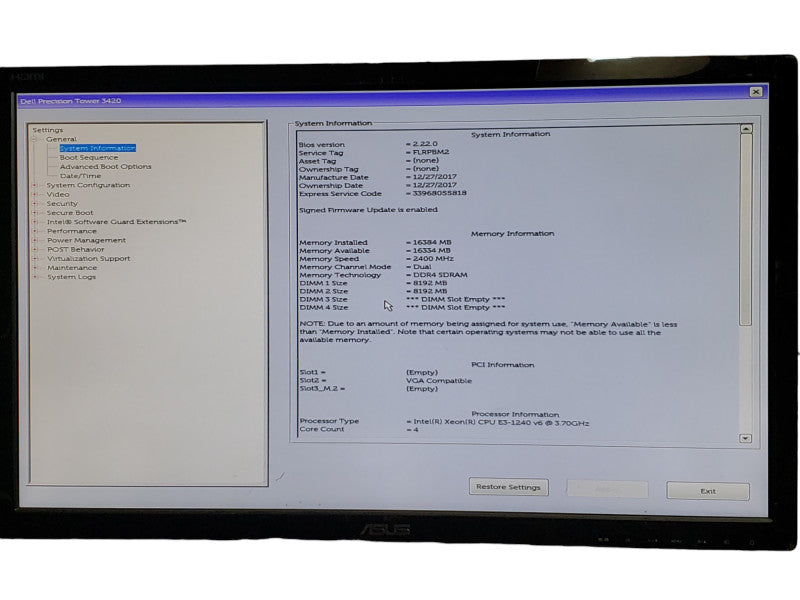Screen dimensions: 800x600
Task: Click the Core Count row
Action: point(359,430)
